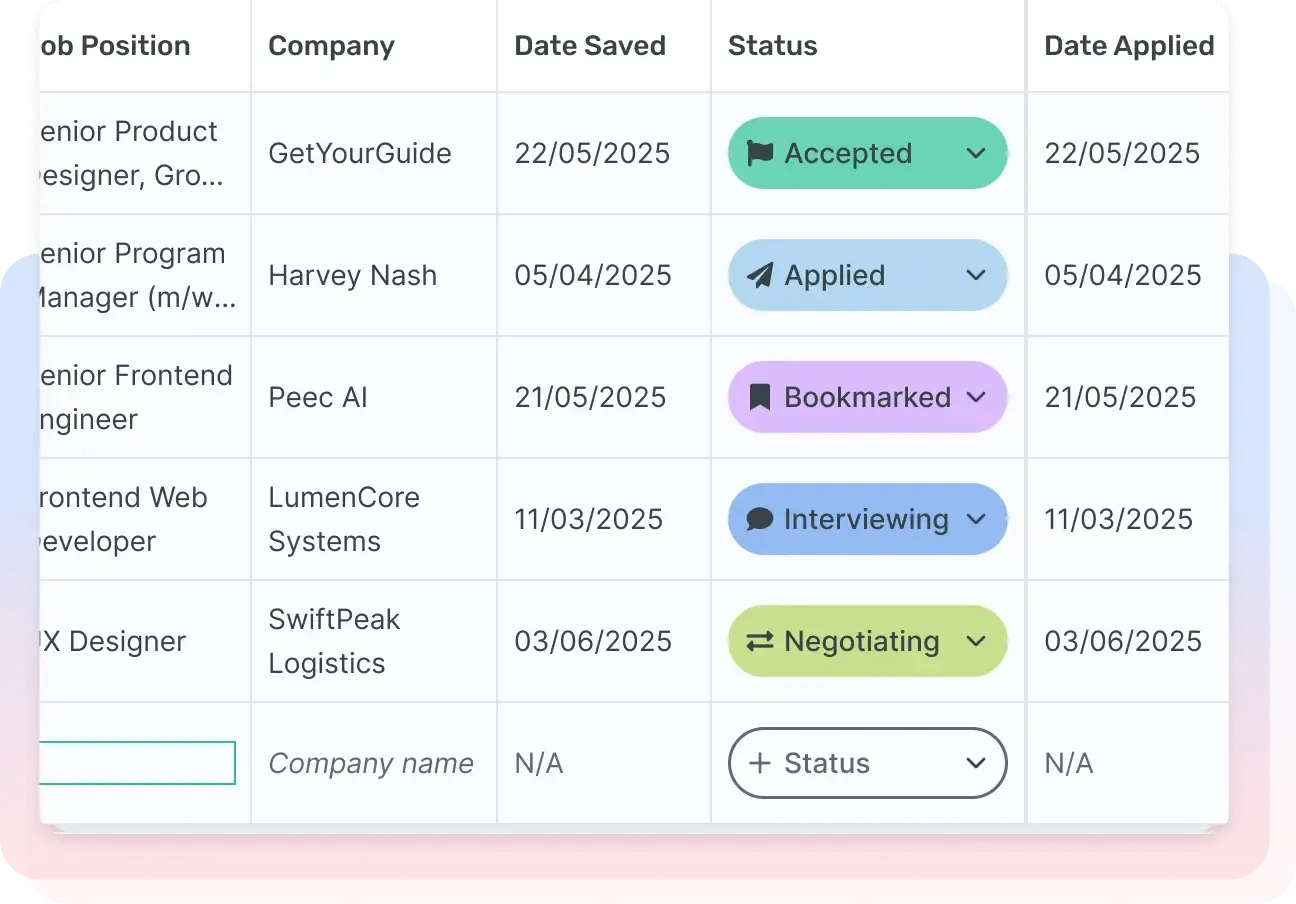Click the flag icon in the Accepted badge
Viewport: 1296px width, 904px height.
(x=760, y=152)
